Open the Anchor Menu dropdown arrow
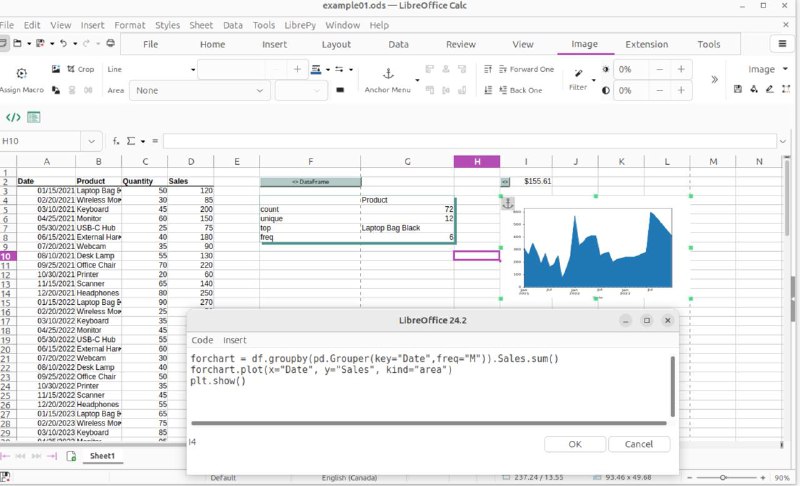Image resolution: width=800 pixels, height=486 pixels. click(x=417, y=80)
